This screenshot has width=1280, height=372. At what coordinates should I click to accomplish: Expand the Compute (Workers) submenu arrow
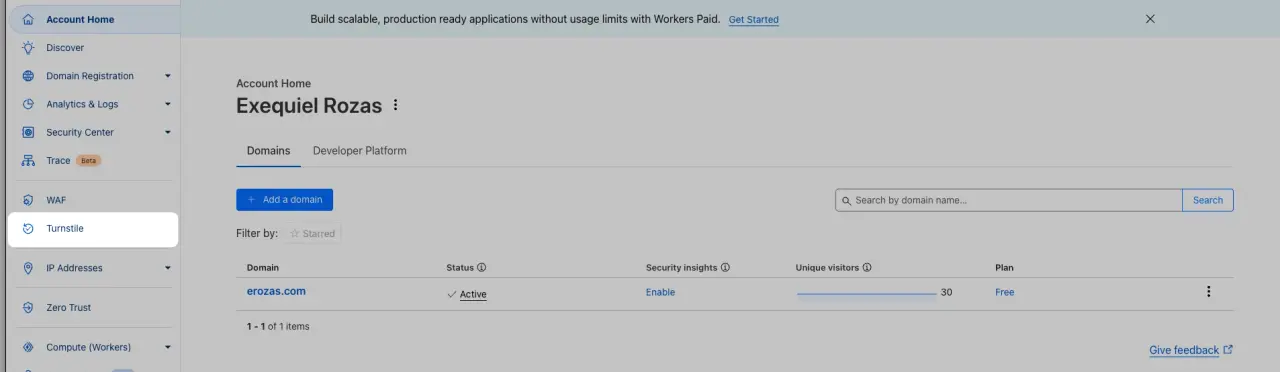click(168, 348)
